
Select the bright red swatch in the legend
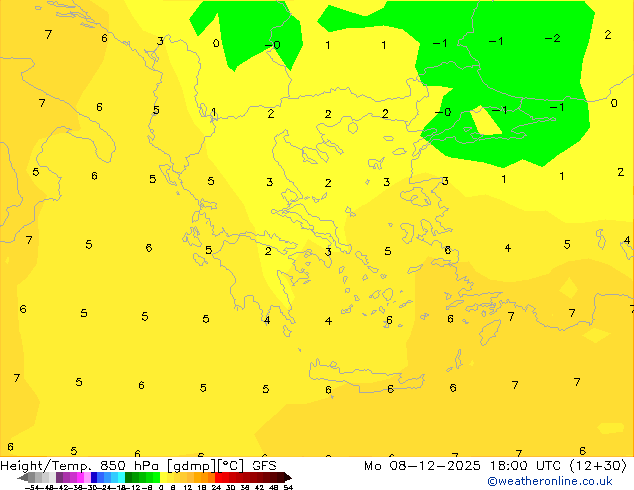219,477
